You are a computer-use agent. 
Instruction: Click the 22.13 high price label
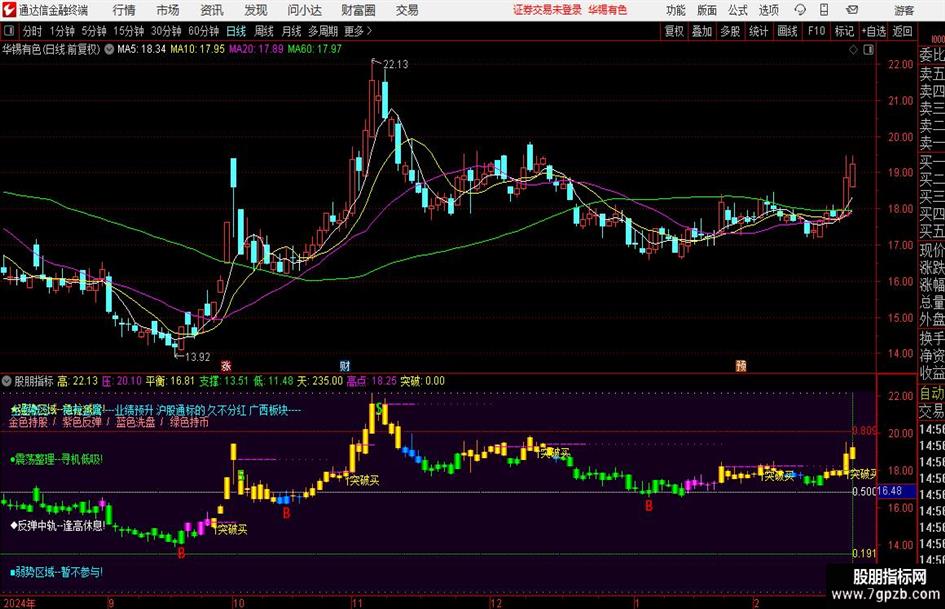click(x=395, y=65)
